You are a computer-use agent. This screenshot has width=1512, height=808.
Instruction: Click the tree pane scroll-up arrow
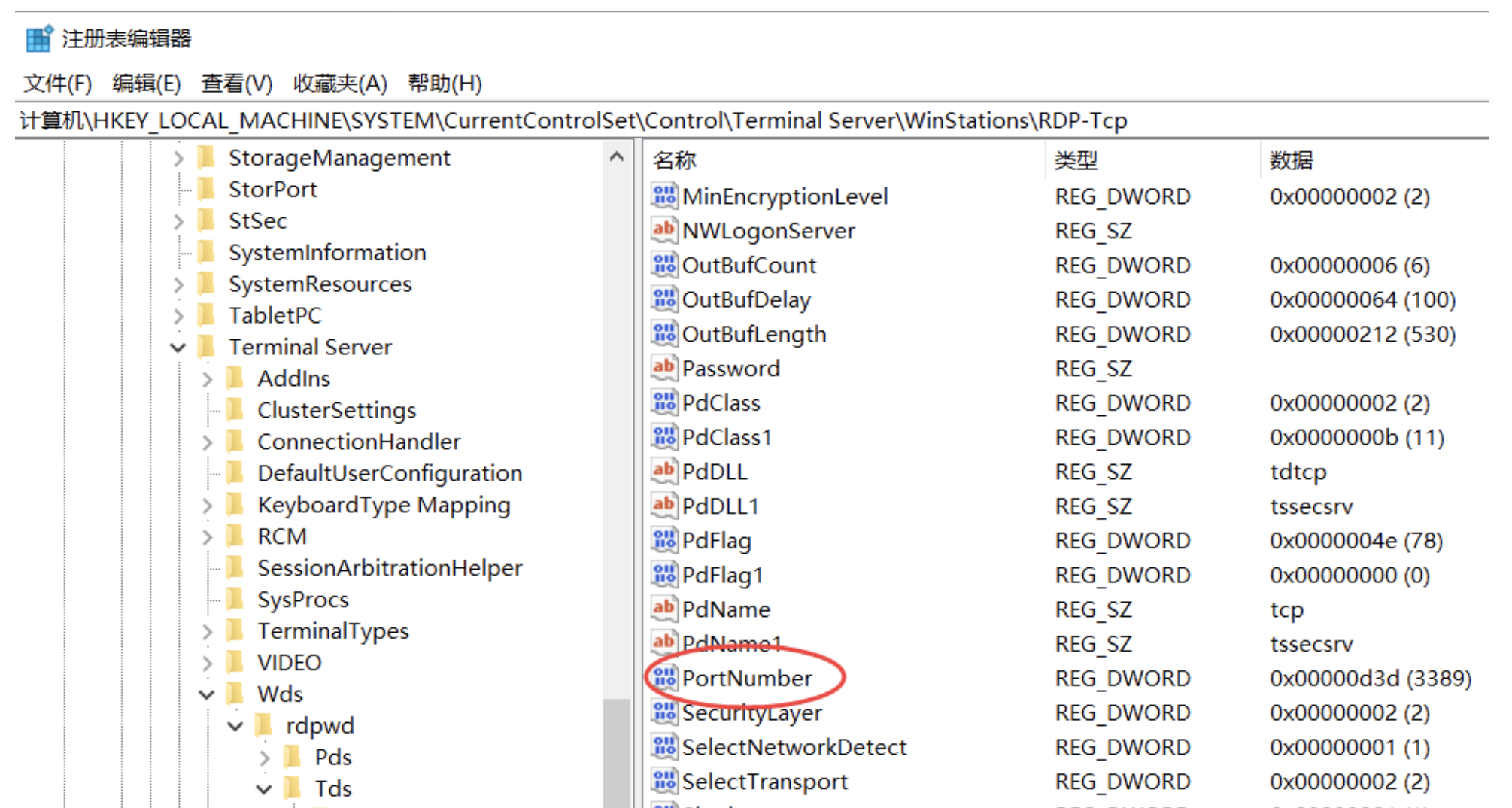click(617, 156)
